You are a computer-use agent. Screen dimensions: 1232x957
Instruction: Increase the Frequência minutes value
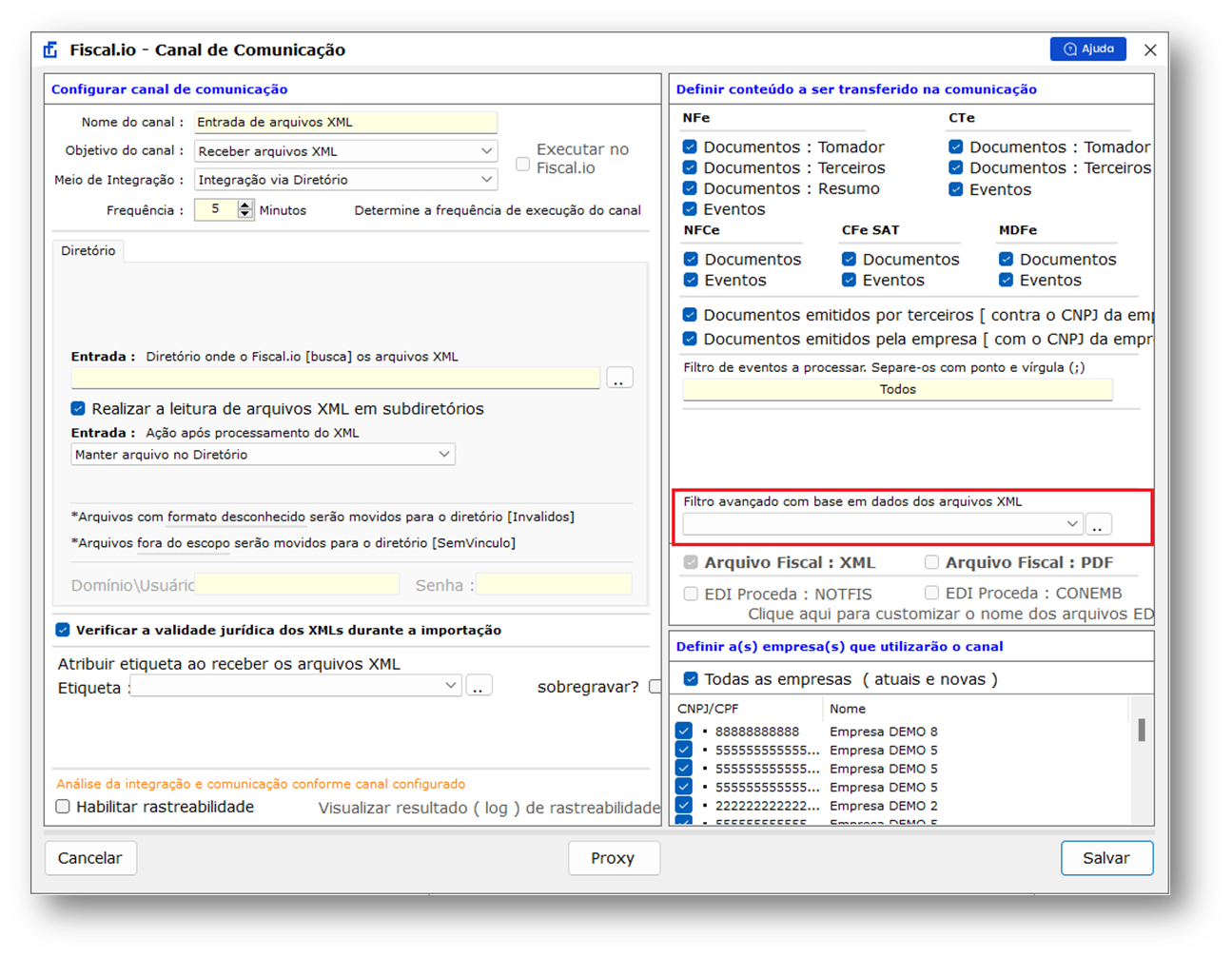245,205
